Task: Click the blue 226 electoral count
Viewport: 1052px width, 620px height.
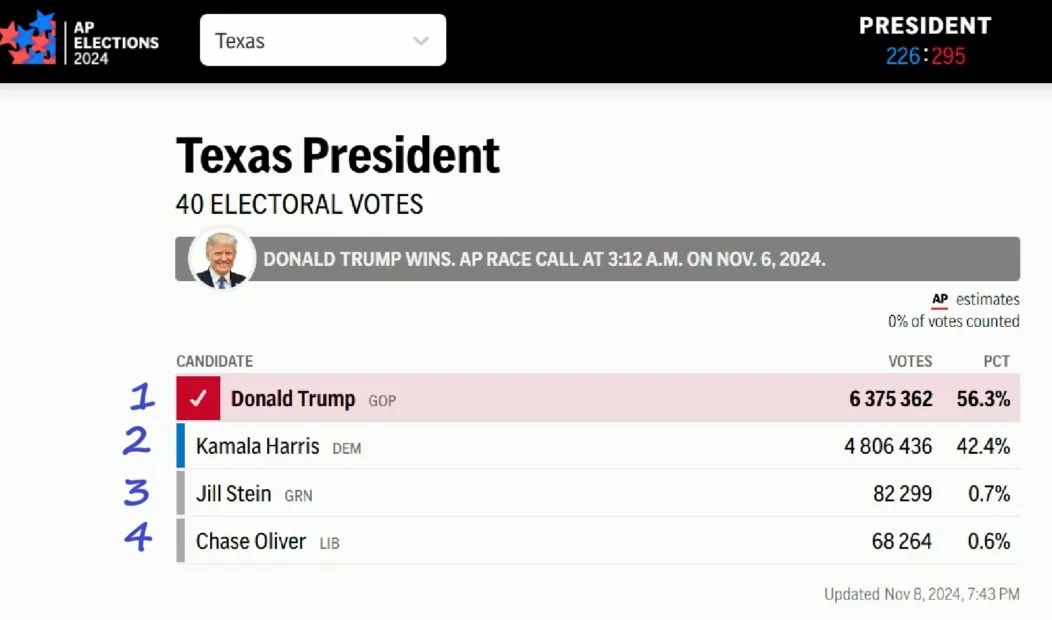Action: (902, 56)
